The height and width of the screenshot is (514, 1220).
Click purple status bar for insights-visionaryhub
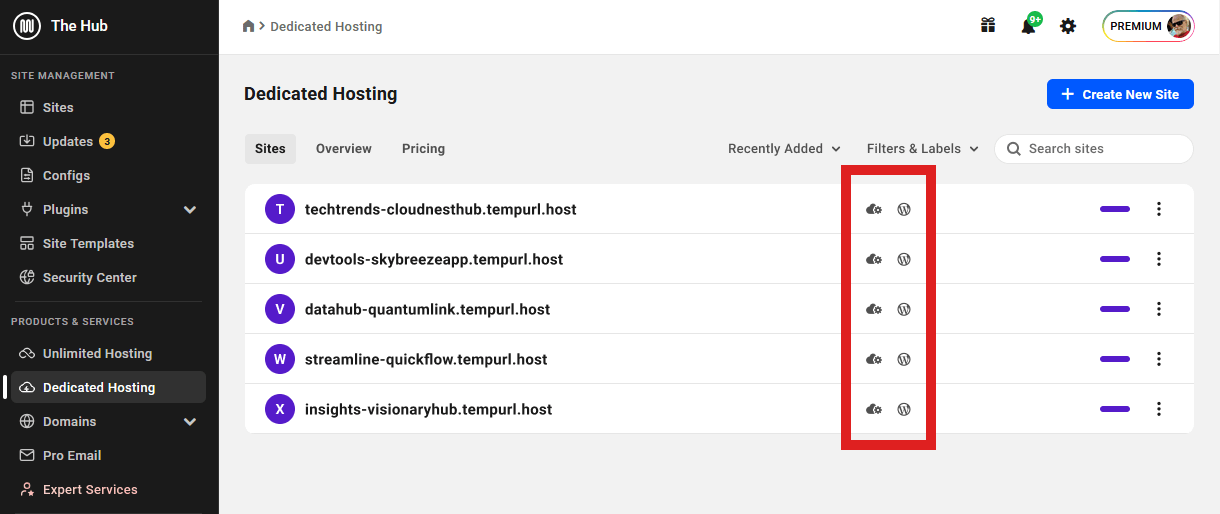pyautogui.click(x=1115, y=409)
